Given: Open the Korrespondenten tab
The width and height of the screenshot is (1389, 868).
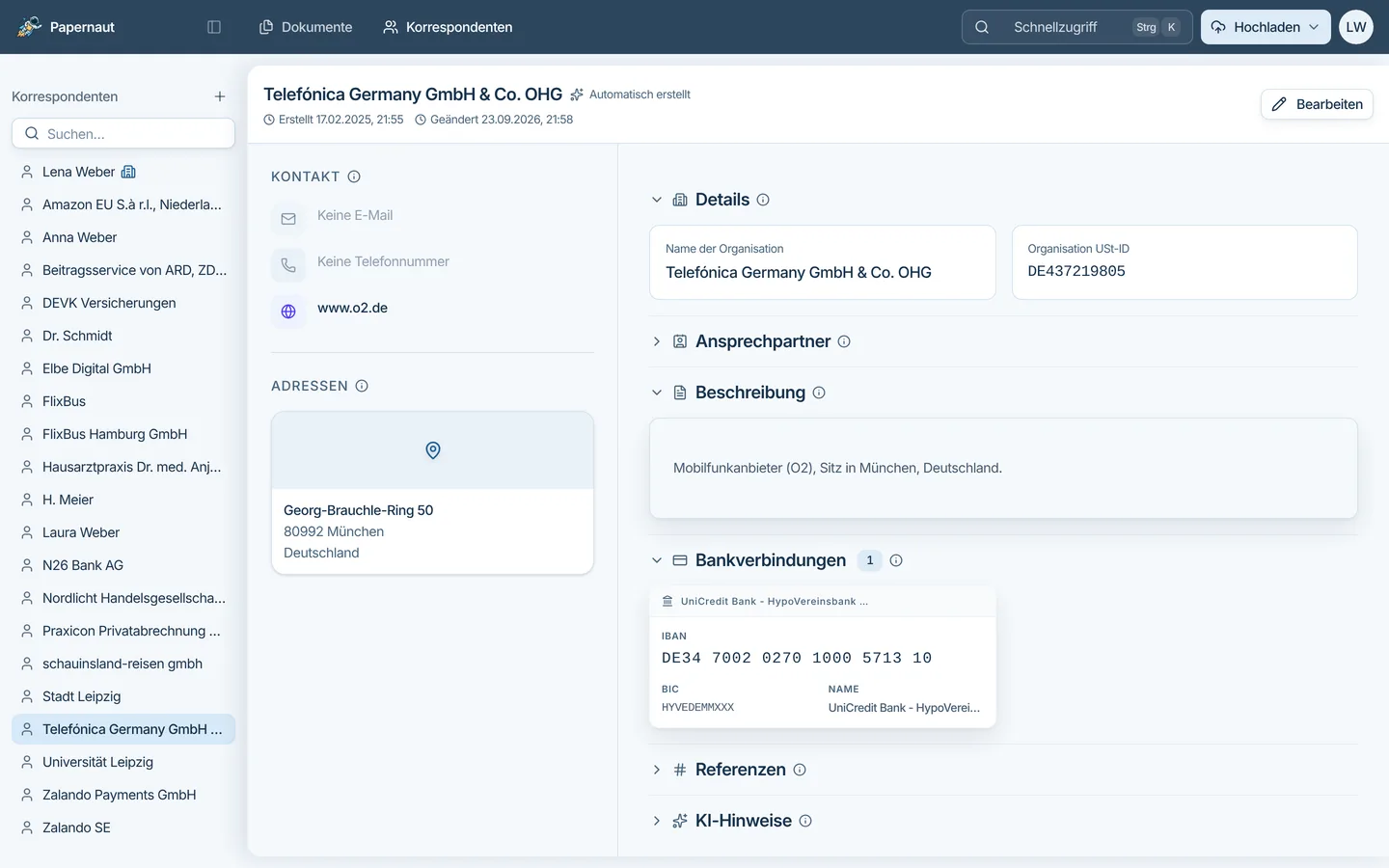Looking at the screenshot, I should (x=448, y=27).
